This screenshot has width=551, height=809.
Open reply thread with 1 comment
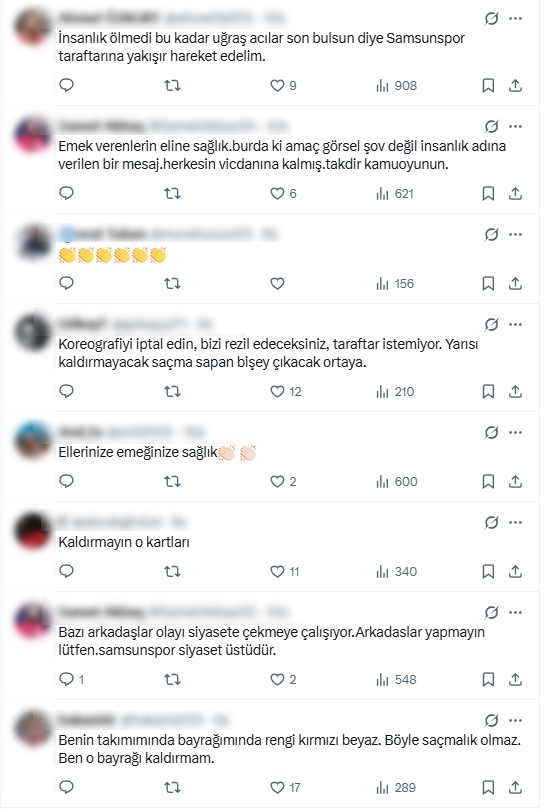tap(72, 679)
